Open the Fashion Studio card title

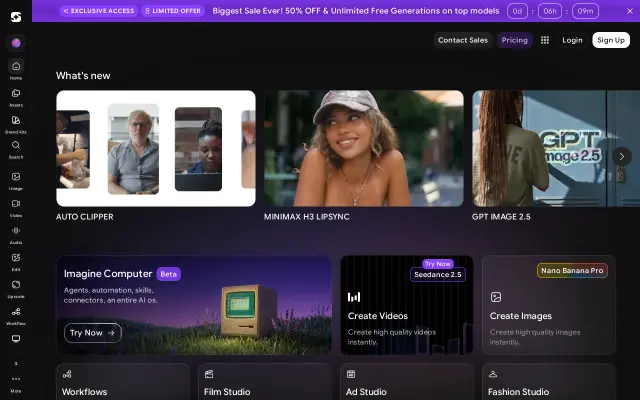[x=518, y=392]
